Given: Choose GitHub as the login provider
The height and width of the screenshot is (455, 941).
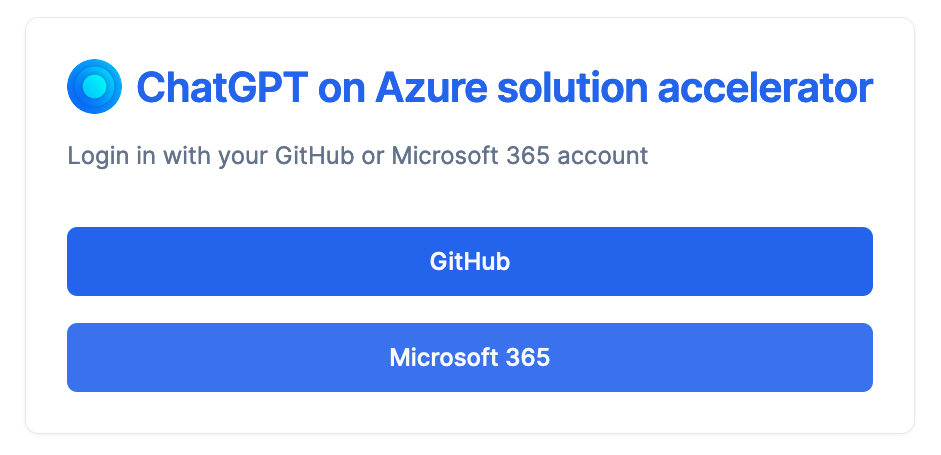Looking at the screenshot, I should tap(470, 261).
